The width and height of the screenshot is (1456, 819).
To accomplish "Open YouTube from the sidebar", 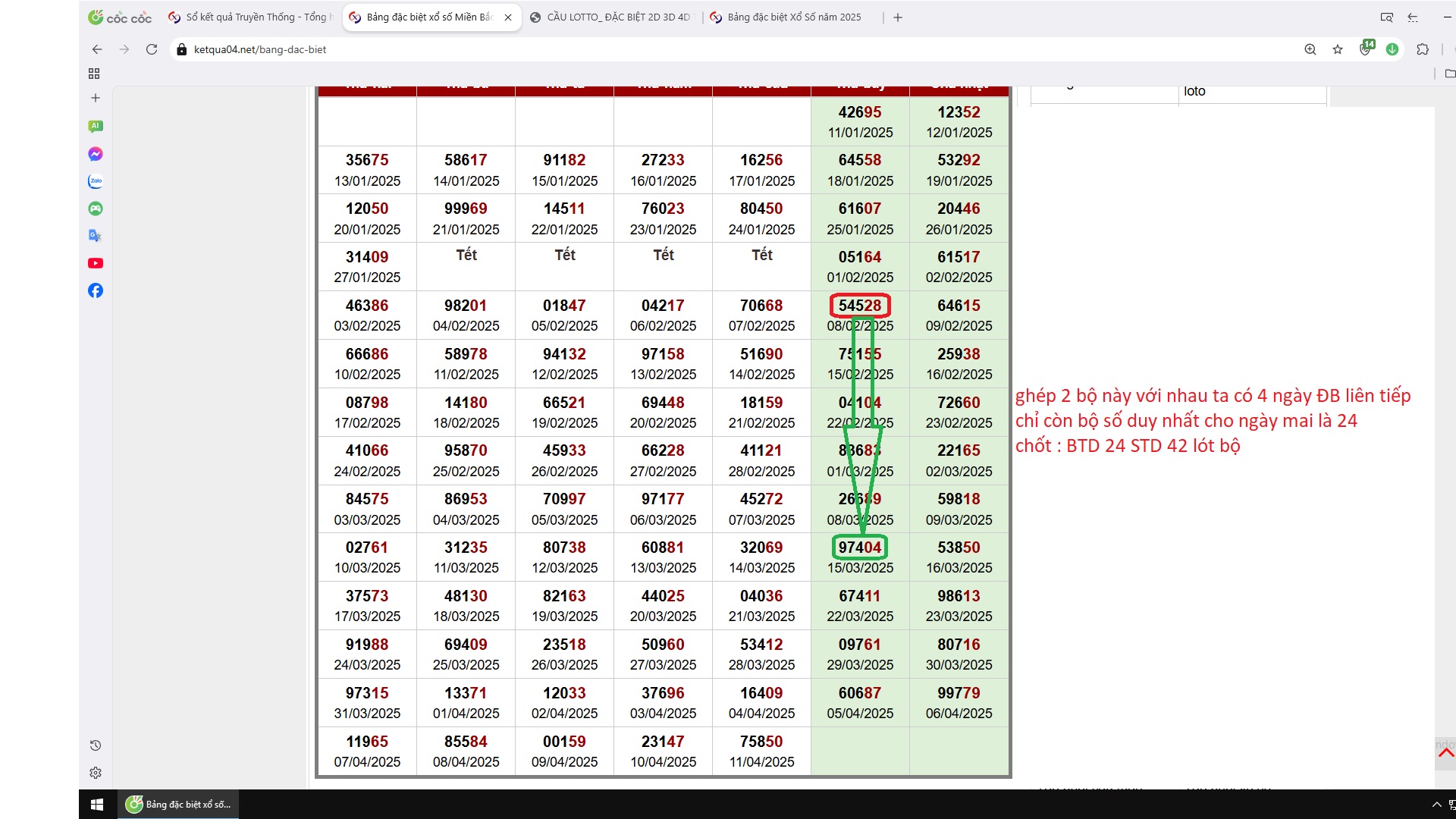I will (96, 263).
